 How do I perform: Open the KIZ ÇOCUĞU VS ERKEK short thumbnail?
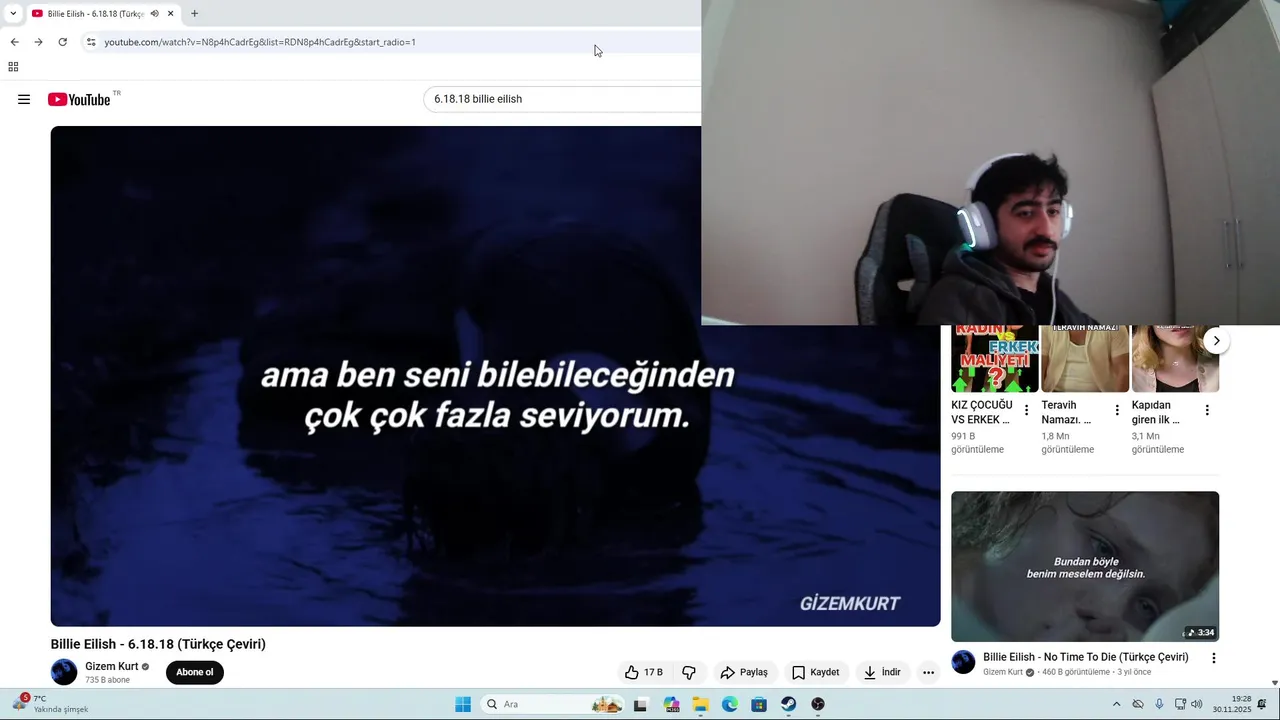click(995, 358)
